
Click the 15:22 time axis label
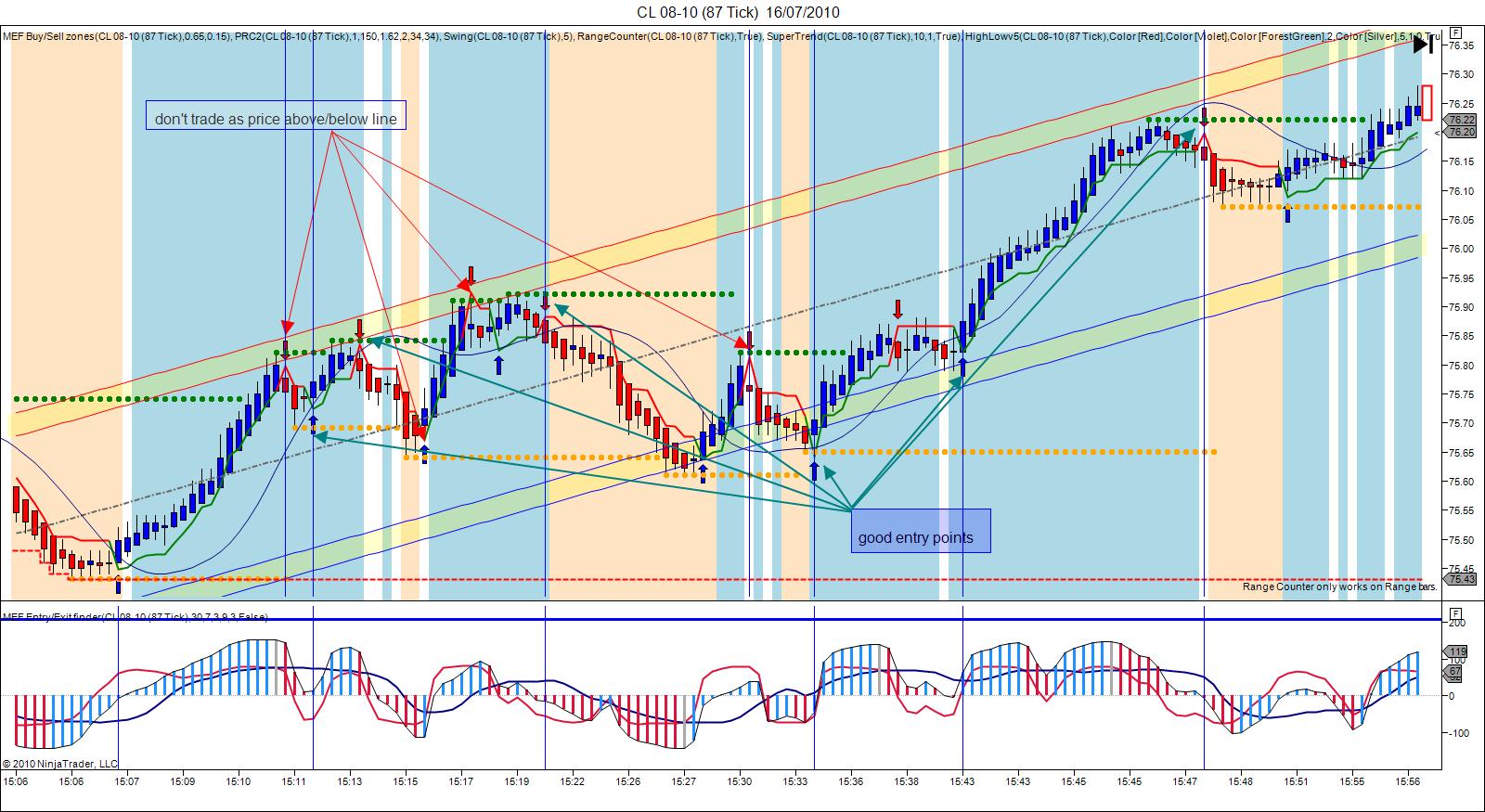coord(572,781)
